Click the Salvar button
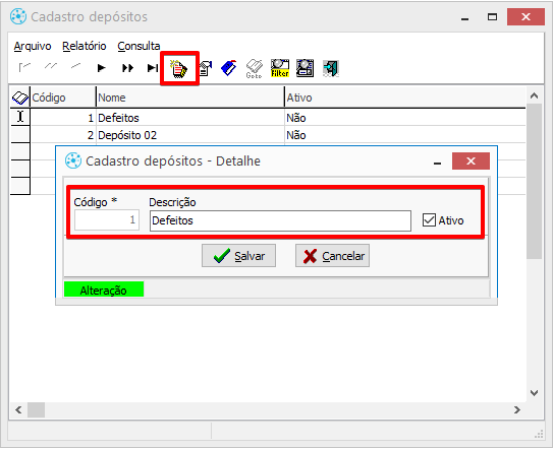The width and height of the screenshot is (556, 451). (239, 256)
